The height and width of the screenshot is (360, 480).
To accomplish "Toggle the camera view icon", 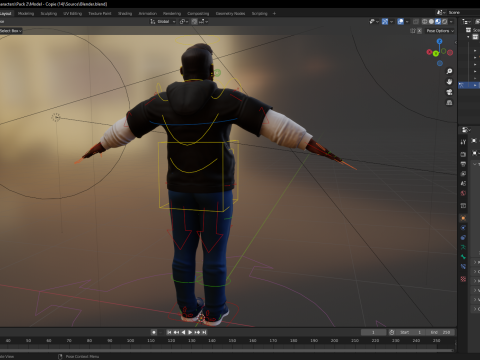I will click(x=449, y=92).
